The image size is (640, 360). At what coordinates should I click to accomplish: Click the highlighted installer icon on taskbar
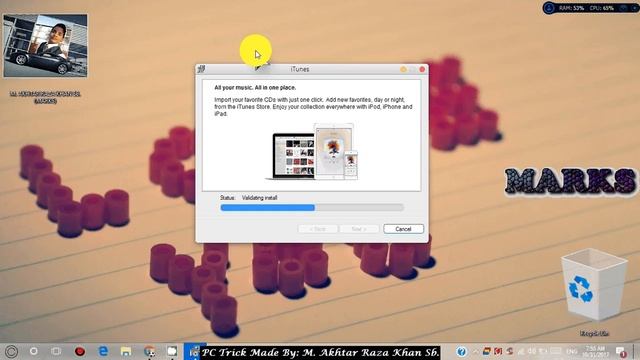click(x=193, y=351)
